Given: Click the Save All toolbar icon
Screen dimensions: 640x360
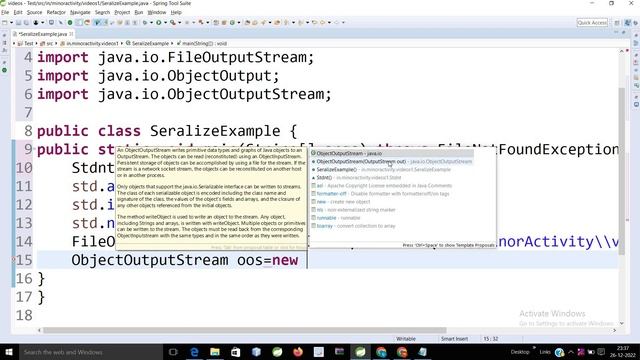Looking at the screenshot, I should pyautogui.click(x=26, y=22).
